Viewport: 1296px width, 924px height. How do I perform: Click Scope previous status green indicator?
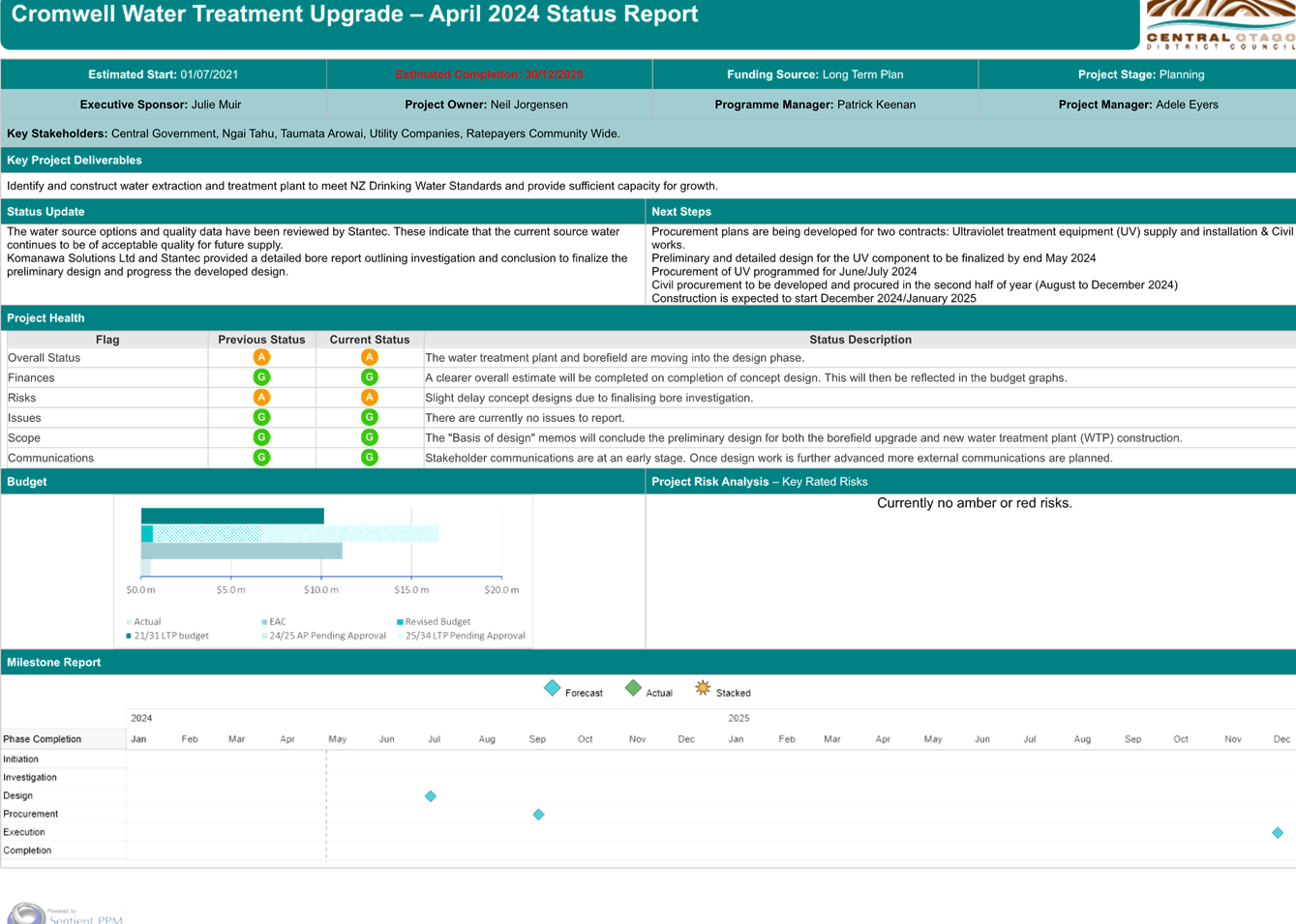(261, 437)
